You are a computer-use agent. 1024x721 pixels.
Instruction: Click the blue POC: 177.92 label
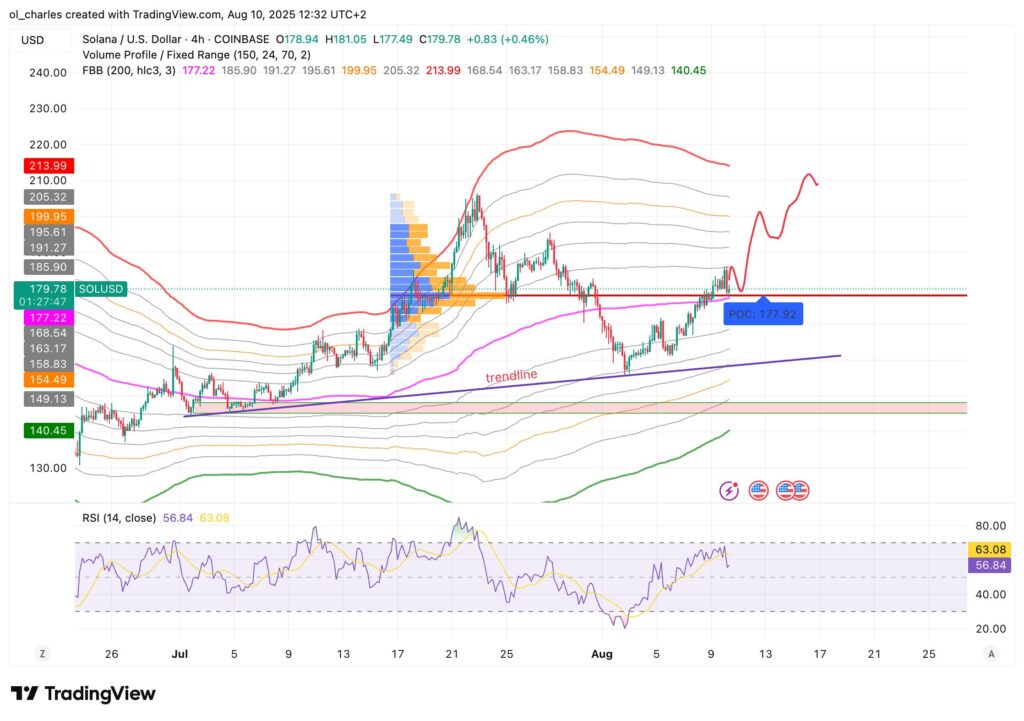pos(764,312)
